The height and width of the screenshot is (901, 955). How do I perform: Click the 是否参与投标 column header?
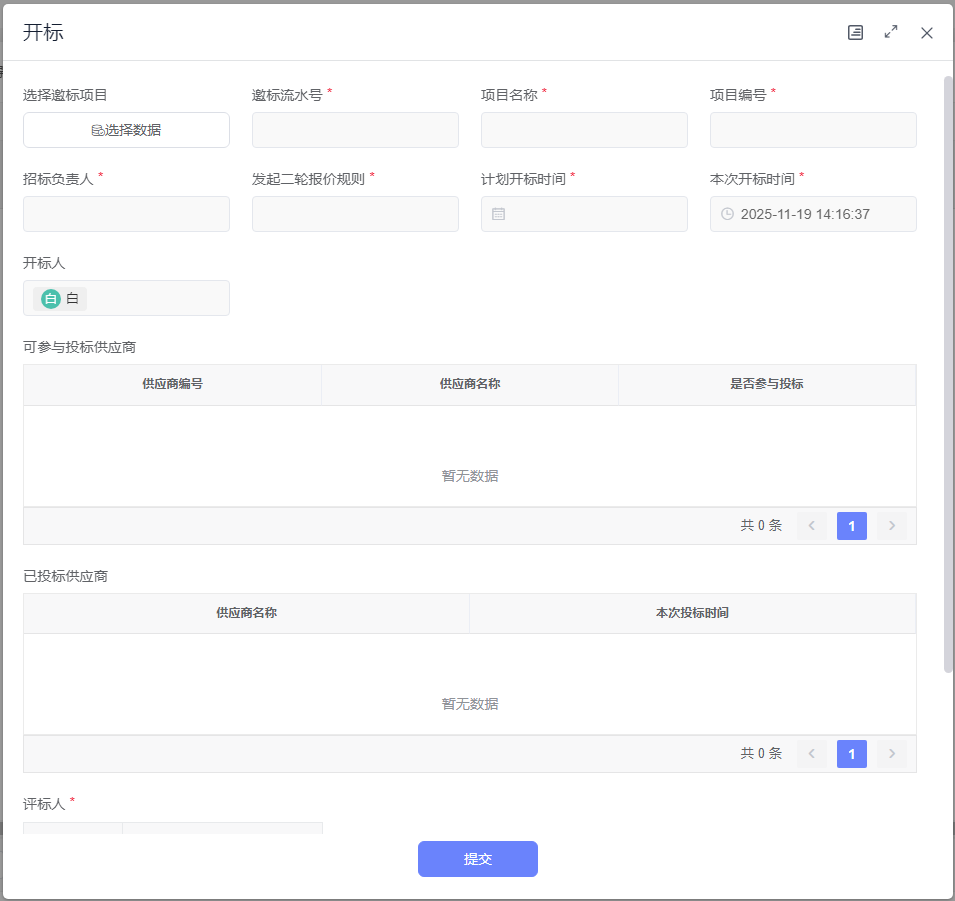(x=767, y=384)
